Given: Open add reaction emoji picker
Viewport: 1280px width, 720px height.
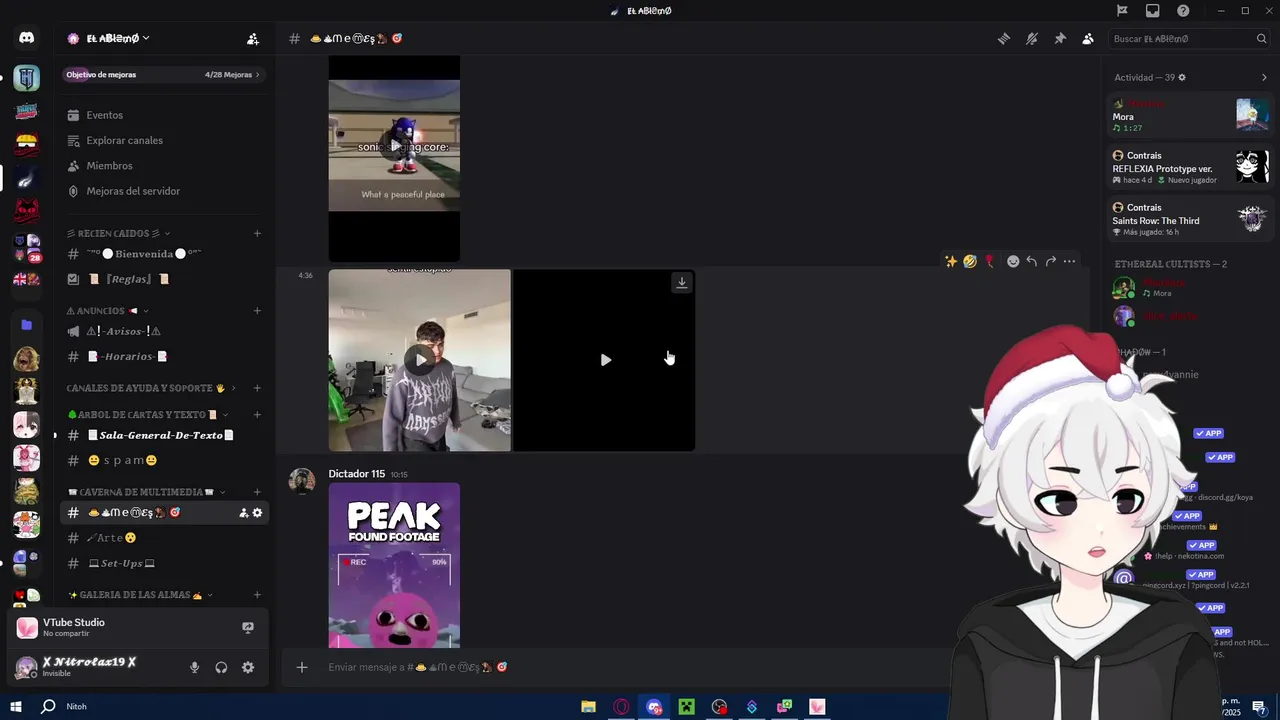Looking at the screenshot, I should (x=1013, y=261).
